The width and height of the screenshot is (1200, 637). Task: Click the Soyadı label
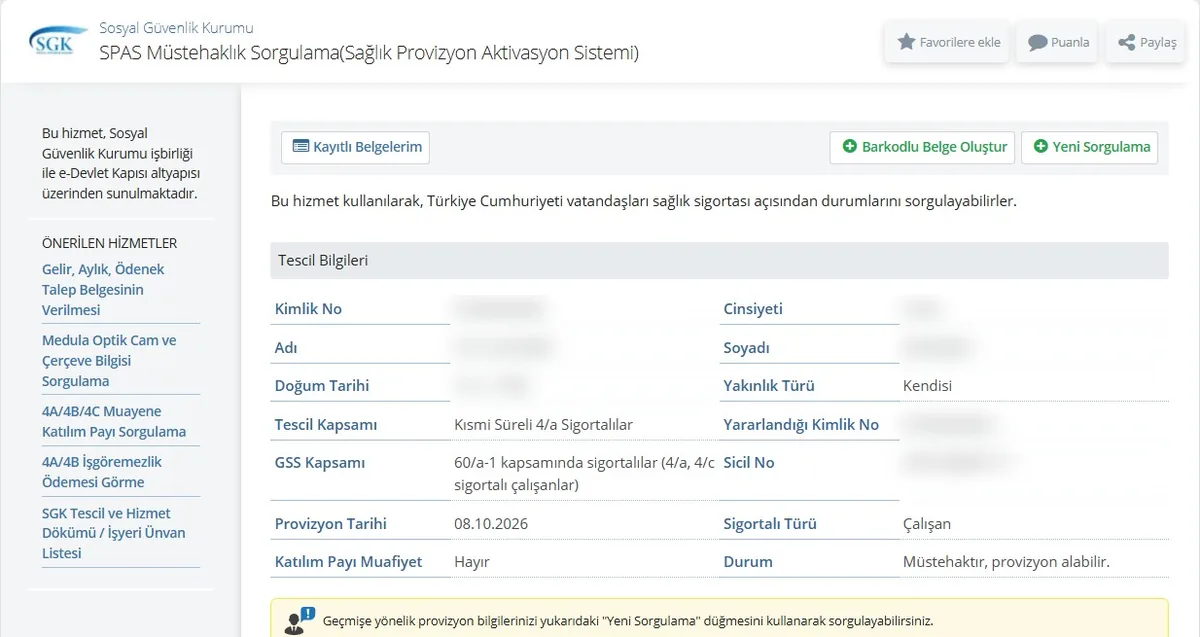(x=746, y=348)
